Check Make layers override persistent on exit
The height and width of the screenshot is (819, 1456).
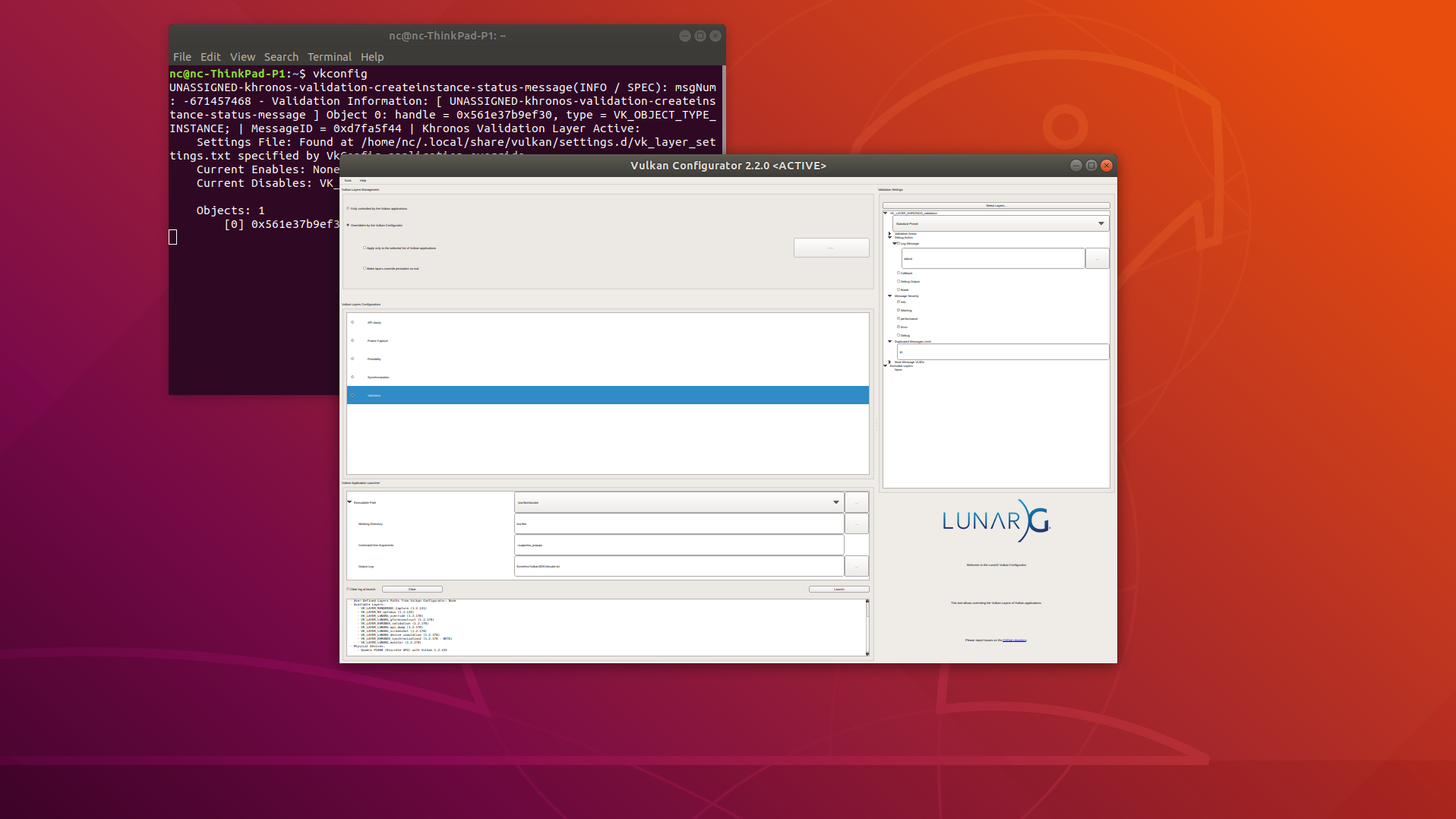click(365, 268)
